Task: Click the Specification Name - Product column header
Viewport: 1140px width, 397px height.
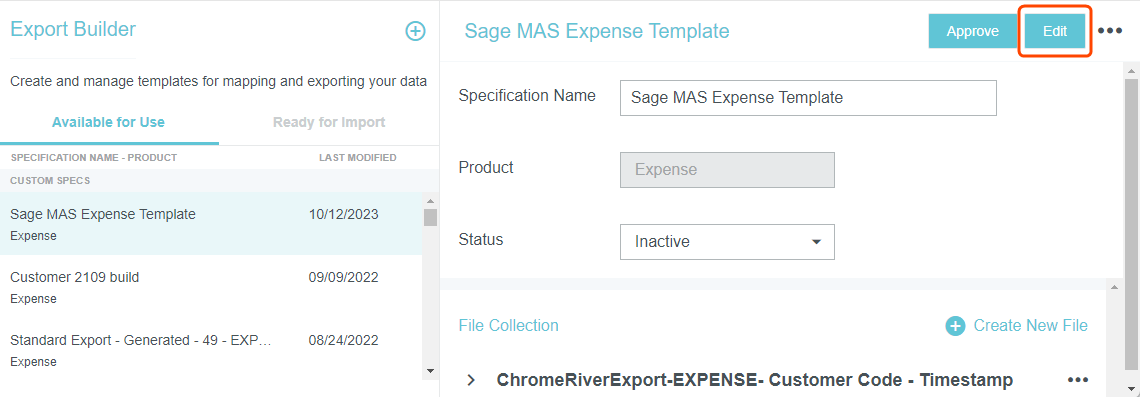Action: click(94, 158)
